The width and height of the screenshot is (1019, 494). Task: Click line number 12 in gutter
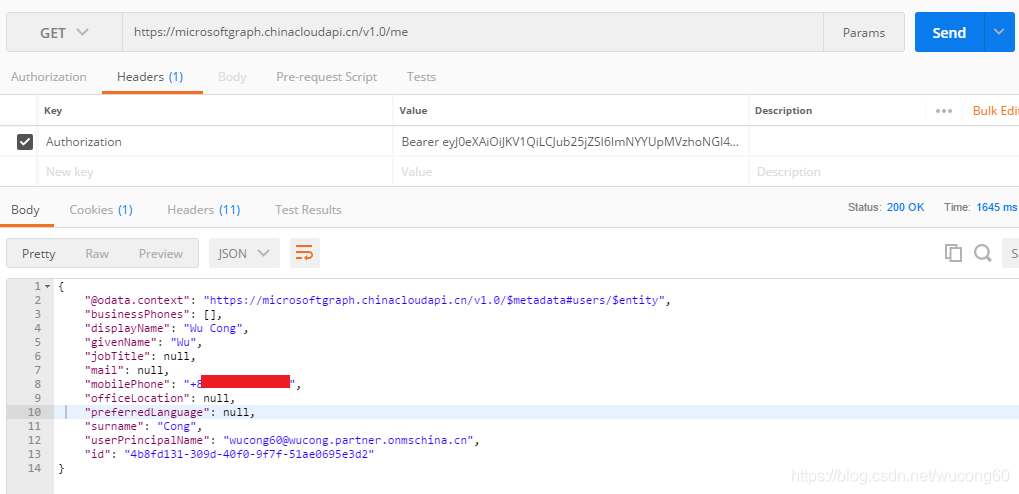coord(34,440)
